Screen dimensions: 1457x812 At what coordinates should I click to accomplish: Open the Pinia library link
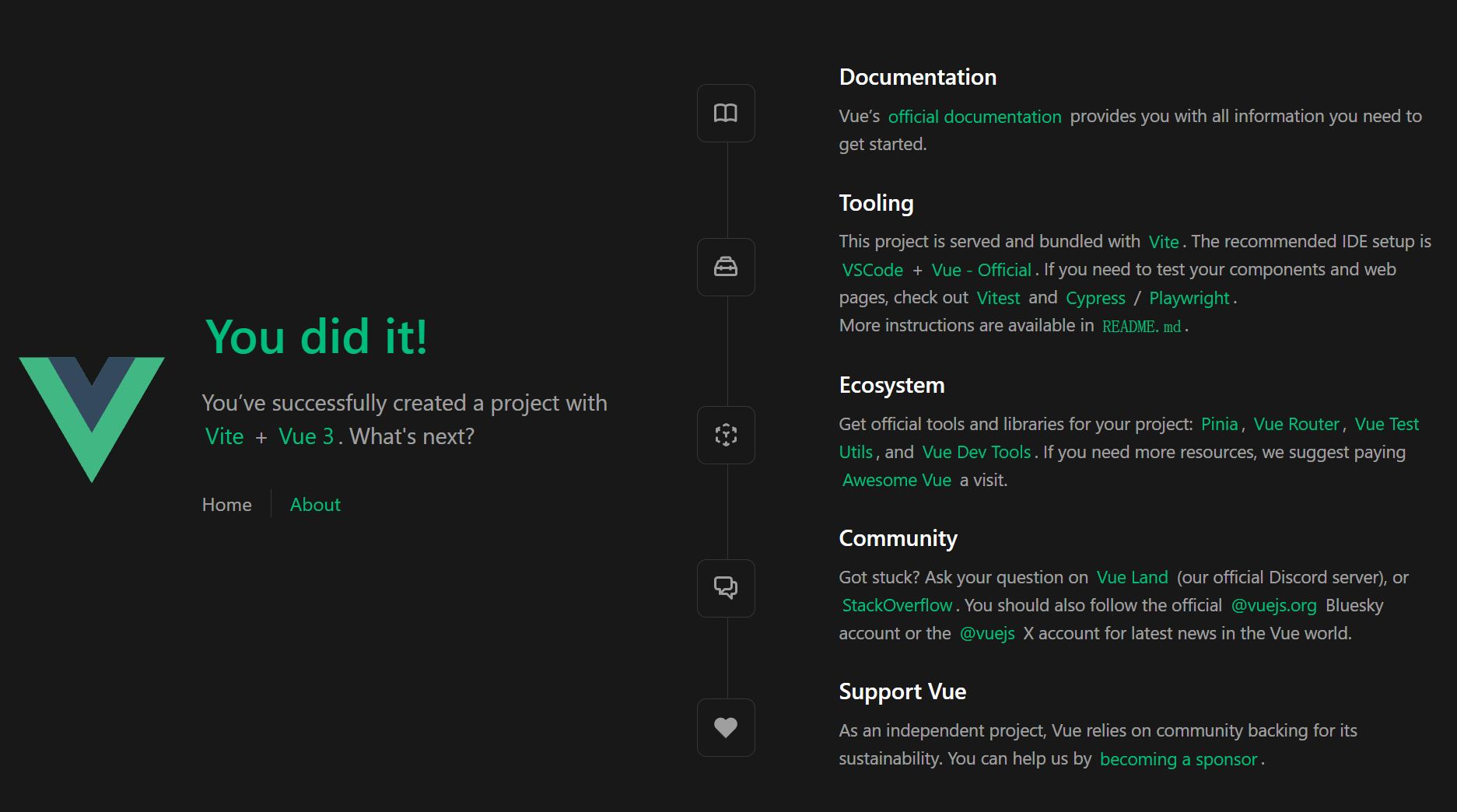pyautogui.click(x=1219, y=424)
